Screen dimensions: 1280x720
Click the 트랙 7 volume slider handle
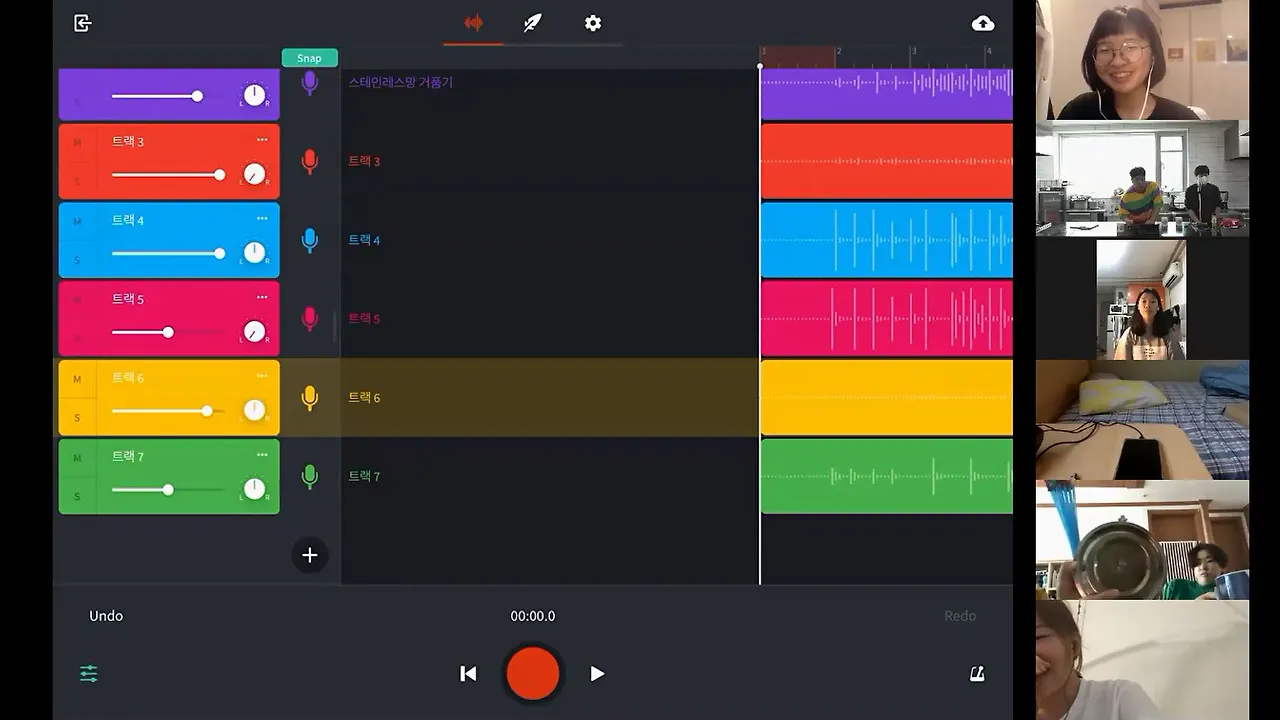pyautogui.click(x=168, y=490)
